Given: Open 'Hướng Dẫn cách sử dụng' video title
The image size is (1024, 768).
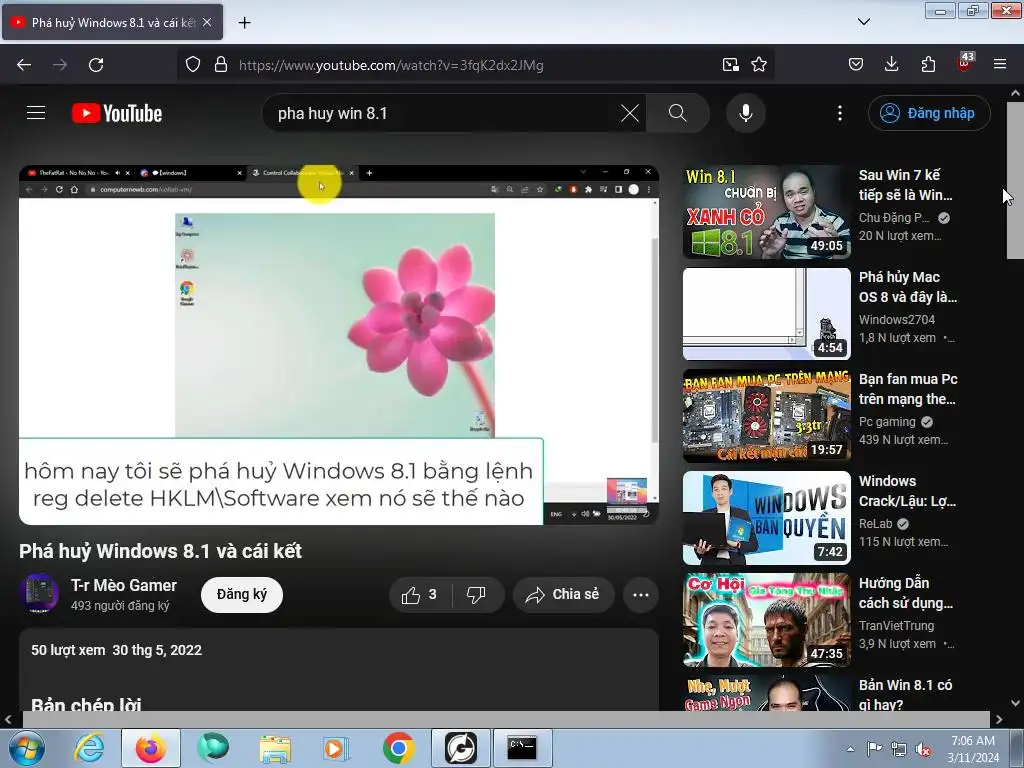Looking at the screenshot, I should click(906, 592).
